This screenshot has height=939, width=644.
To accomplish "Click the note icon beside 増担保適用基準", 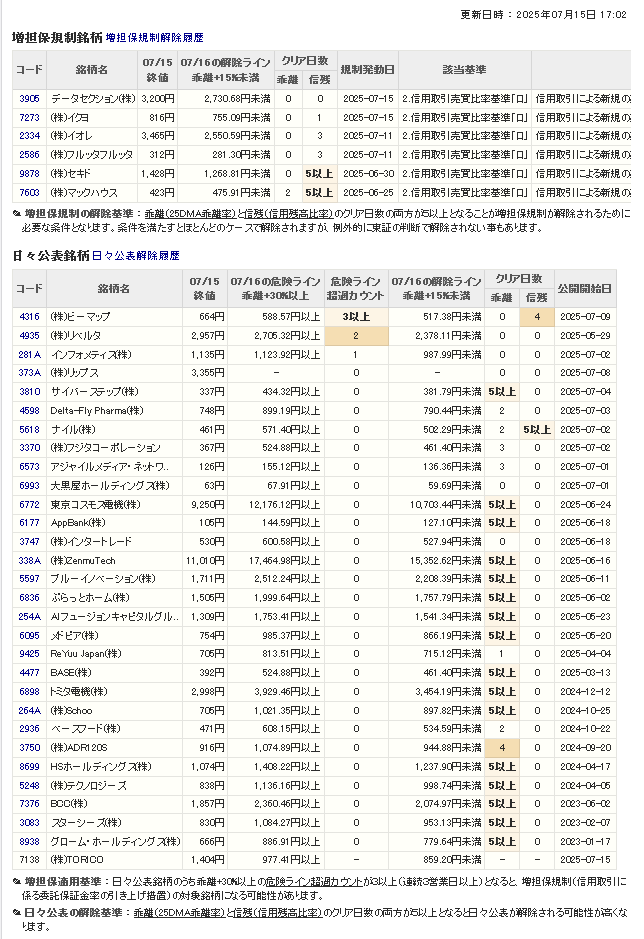I will [17, 882].
